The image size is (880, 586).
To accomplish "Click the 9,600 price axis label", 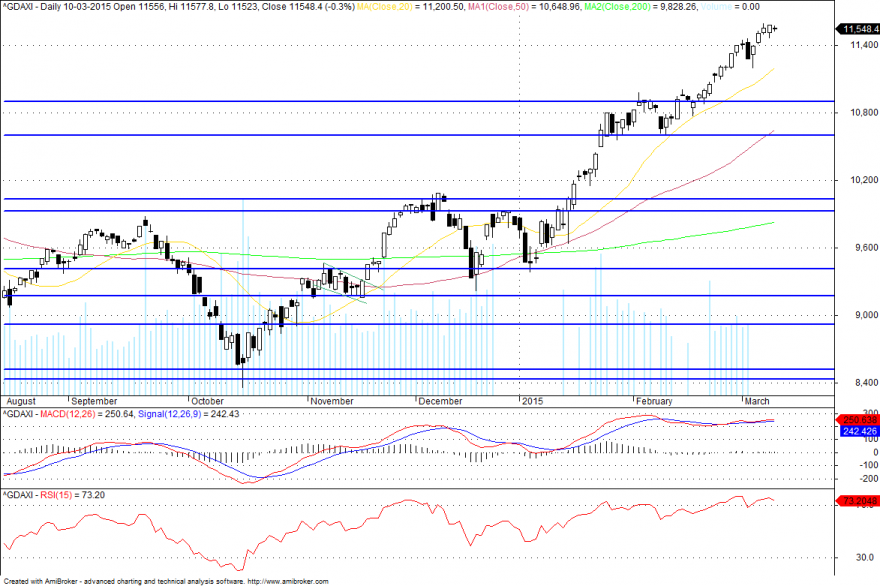I will tap(867, 247).
